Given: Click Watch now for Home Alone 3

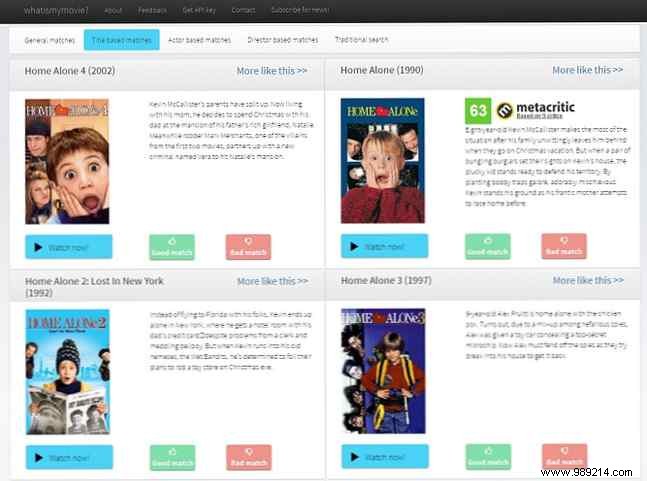Looking at the screenshot, I should [x=385, y=457].
